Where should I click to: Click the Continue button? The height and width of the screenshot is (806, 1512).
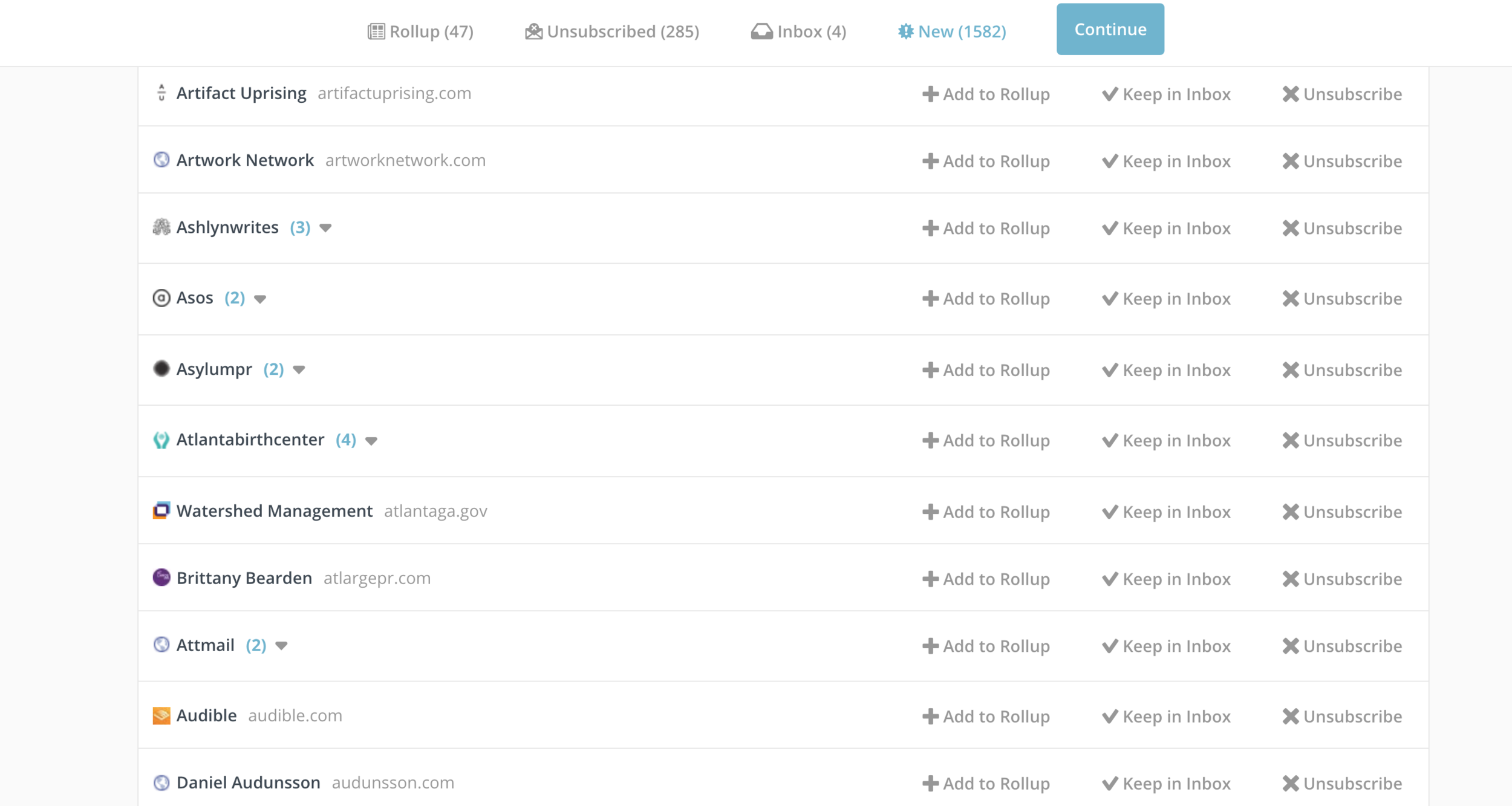1110,29
